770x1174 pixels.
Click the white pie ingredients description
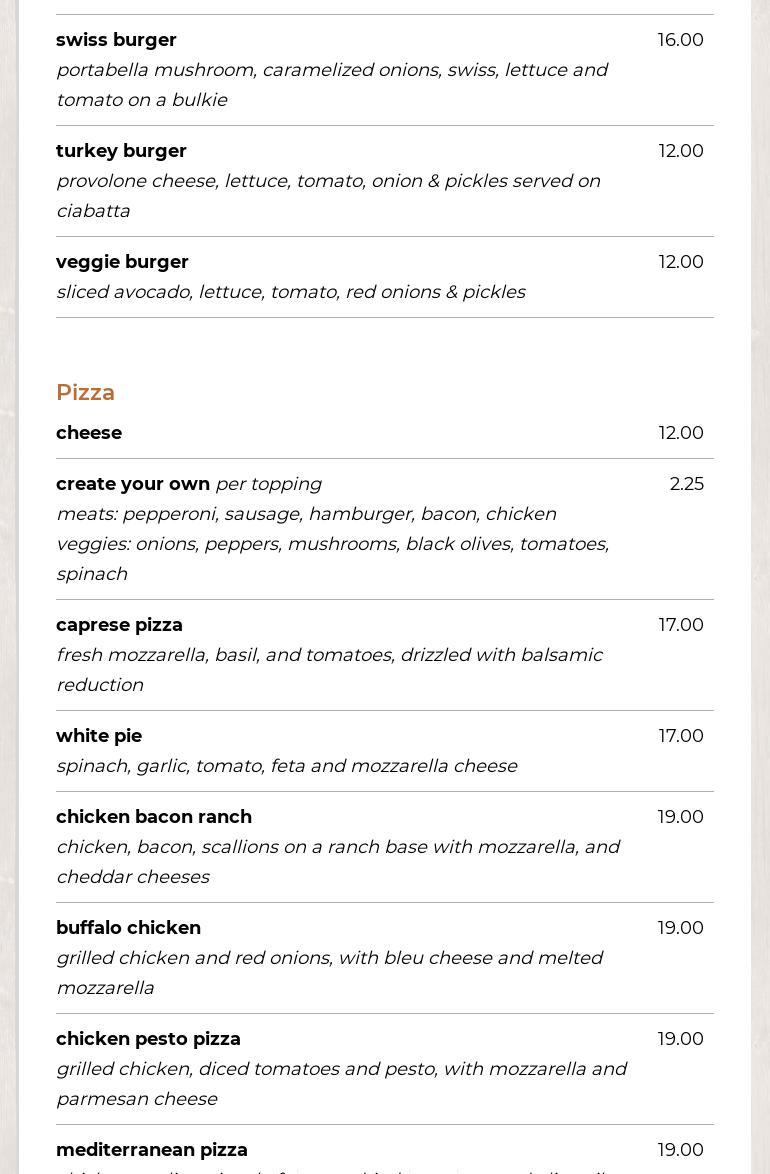[286, 766]
